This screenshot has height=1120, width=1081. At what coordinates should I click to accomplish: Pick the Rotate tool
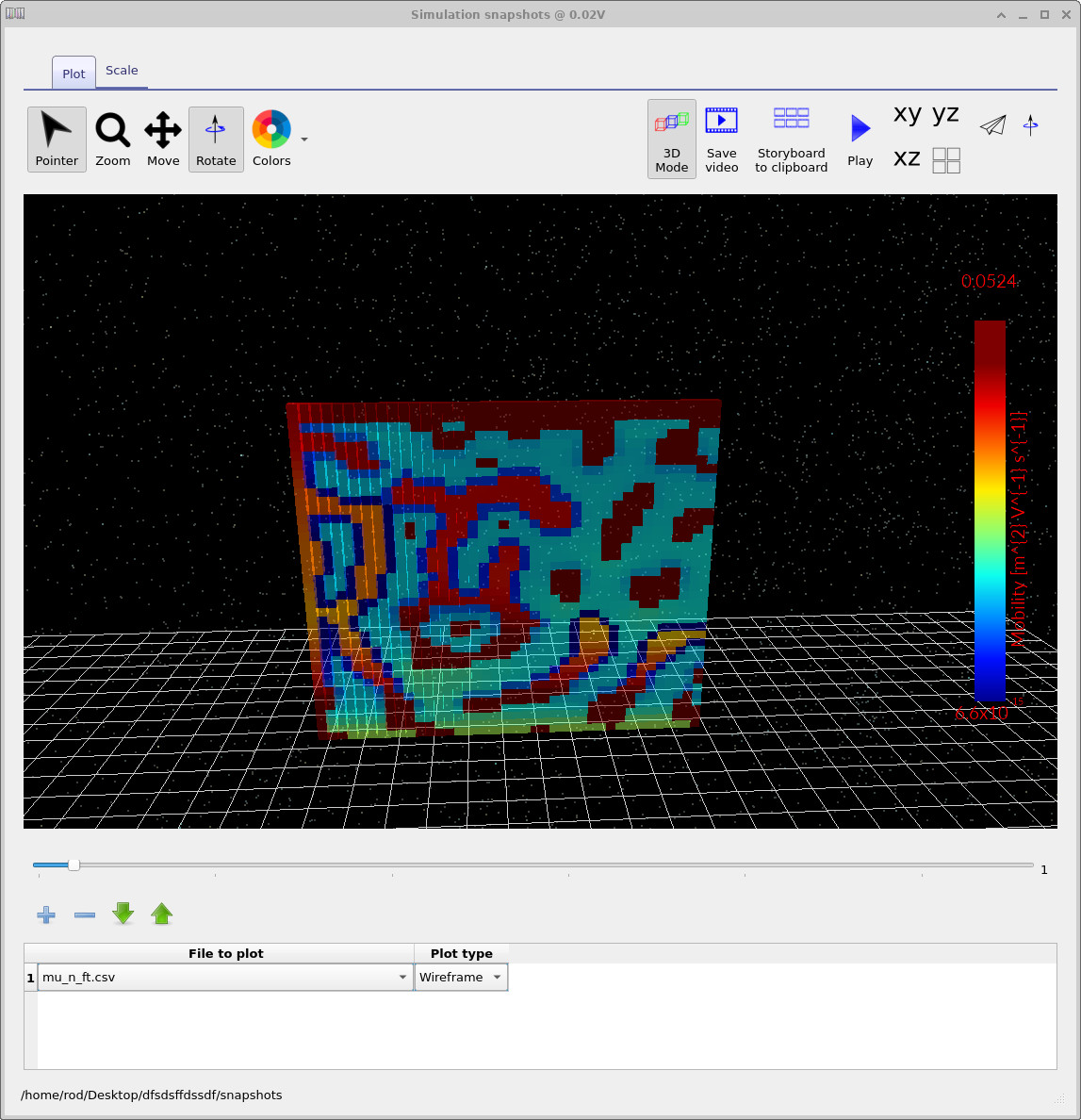216,139
